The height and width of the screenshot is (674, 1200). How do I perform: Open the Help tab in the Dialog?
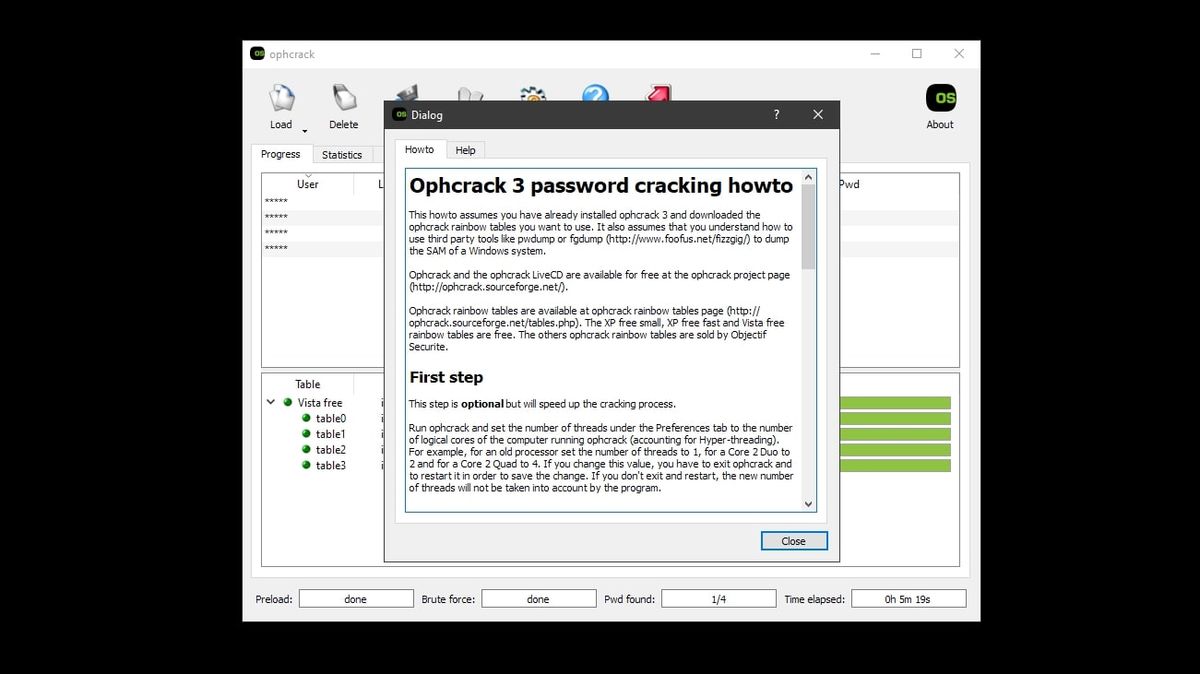pyautogui.click(x=465, y=149)
